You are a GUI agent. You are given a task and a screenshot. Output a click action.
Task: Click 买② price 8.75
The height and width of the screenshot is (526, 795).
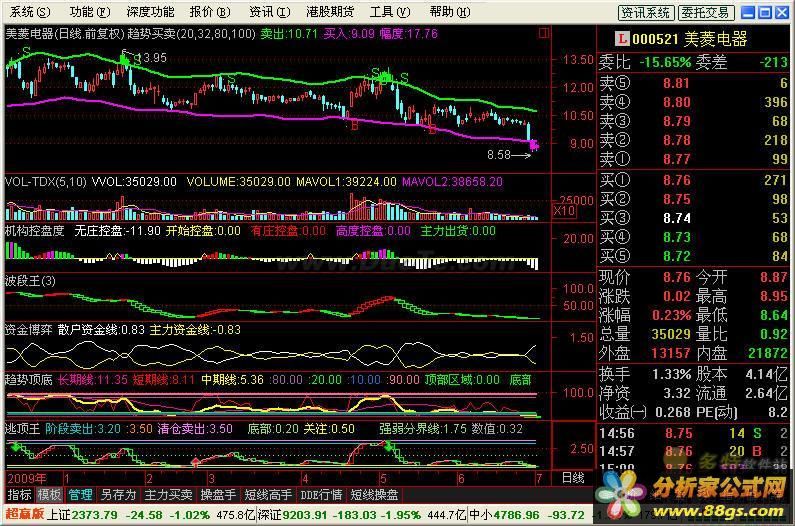[x=677, y=199]
